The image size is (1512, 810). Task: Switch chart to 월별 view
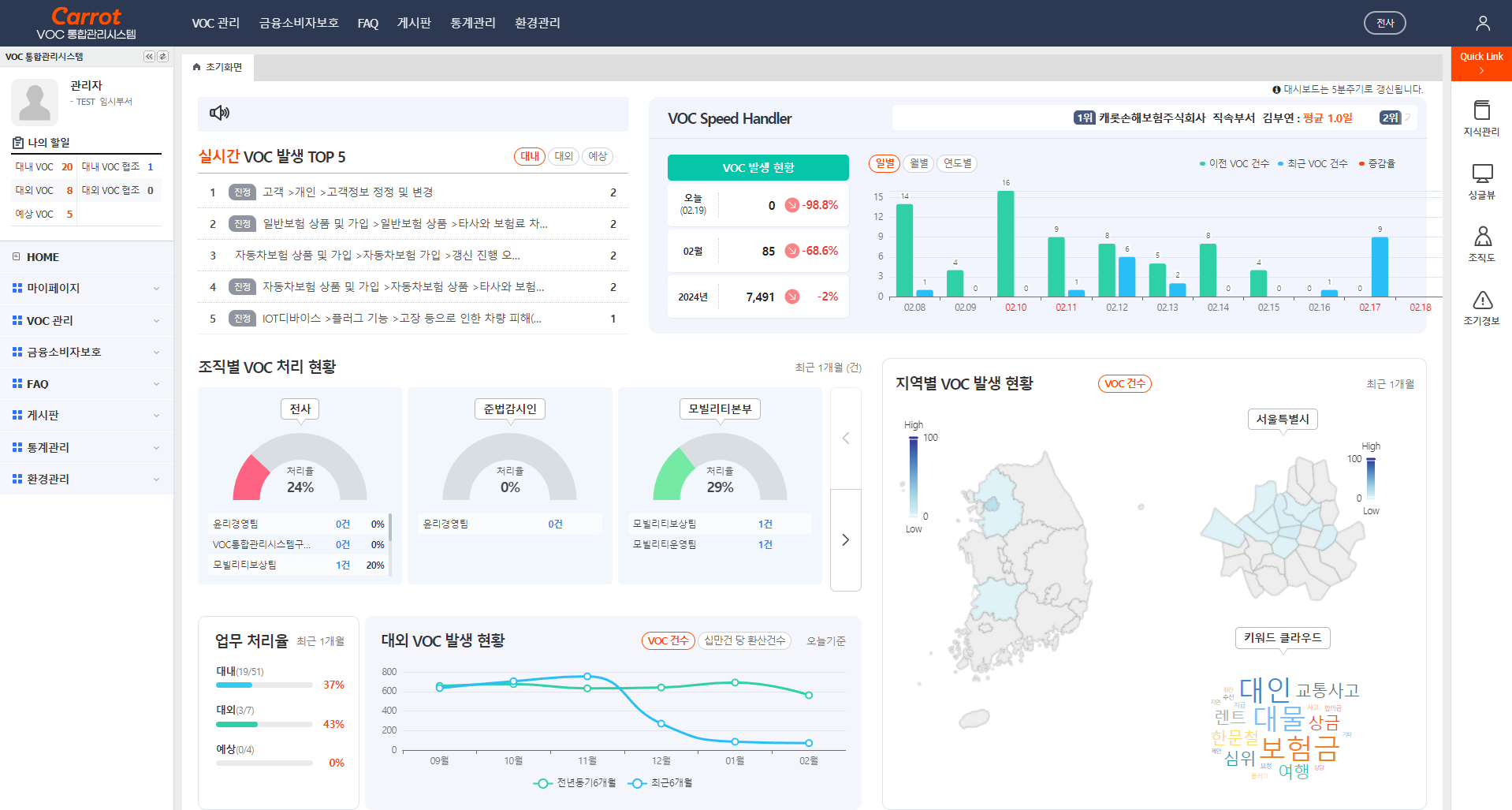[918, 163]
